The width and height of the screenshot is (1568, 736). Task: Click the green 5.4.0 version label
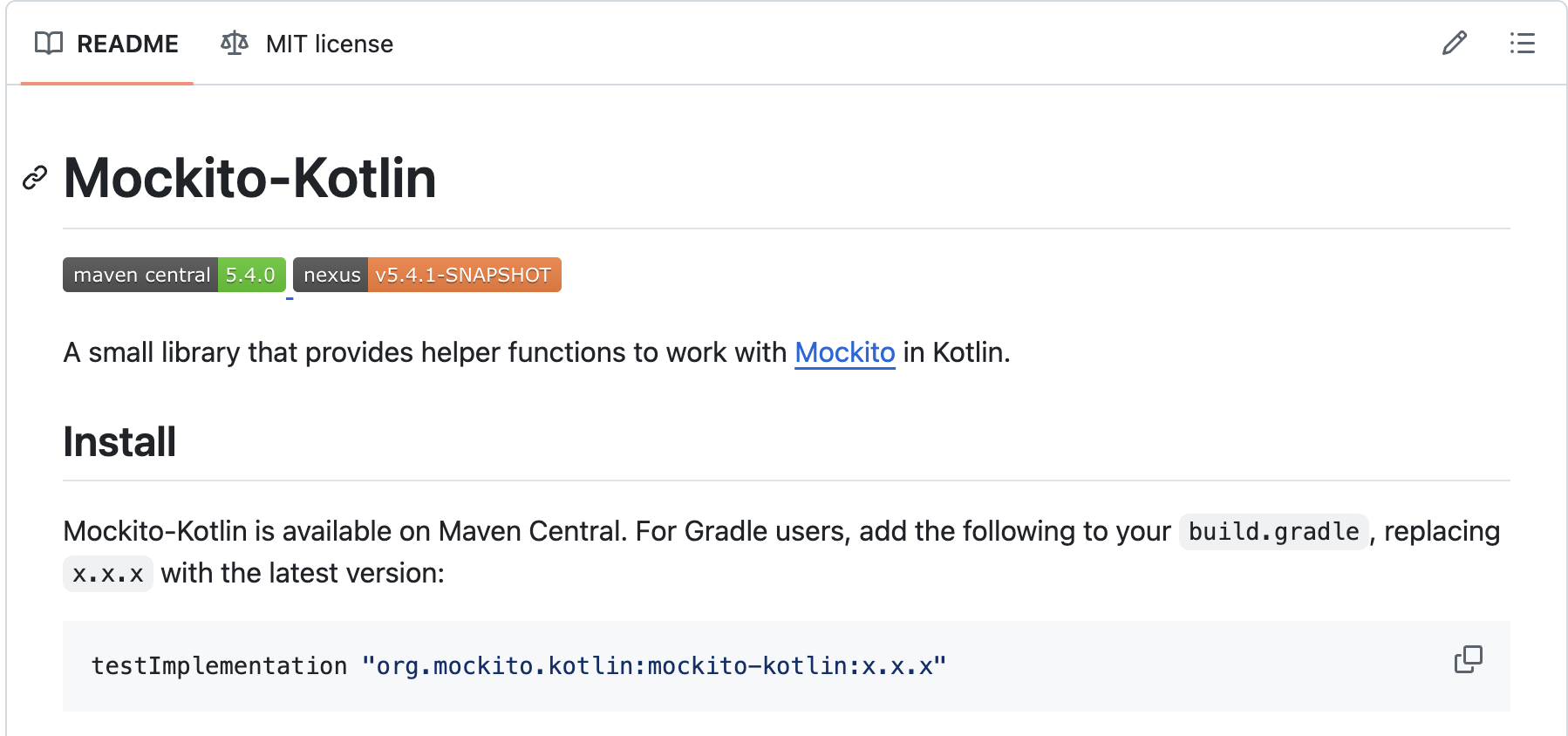[x=250, y=275]
